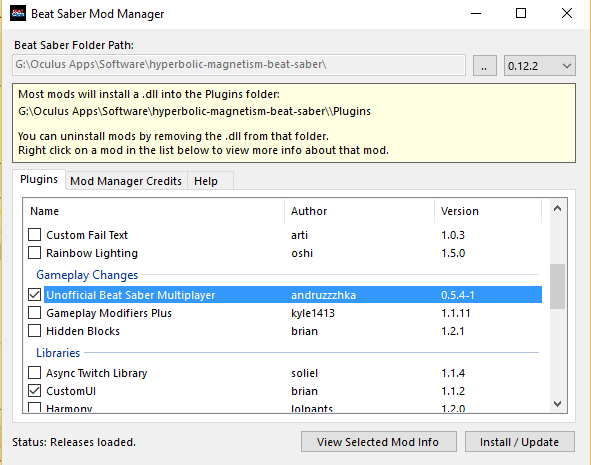591x465 pixels.
Task: Select the Gameplay Modifiers Plus row name
Action: (109, 313)
